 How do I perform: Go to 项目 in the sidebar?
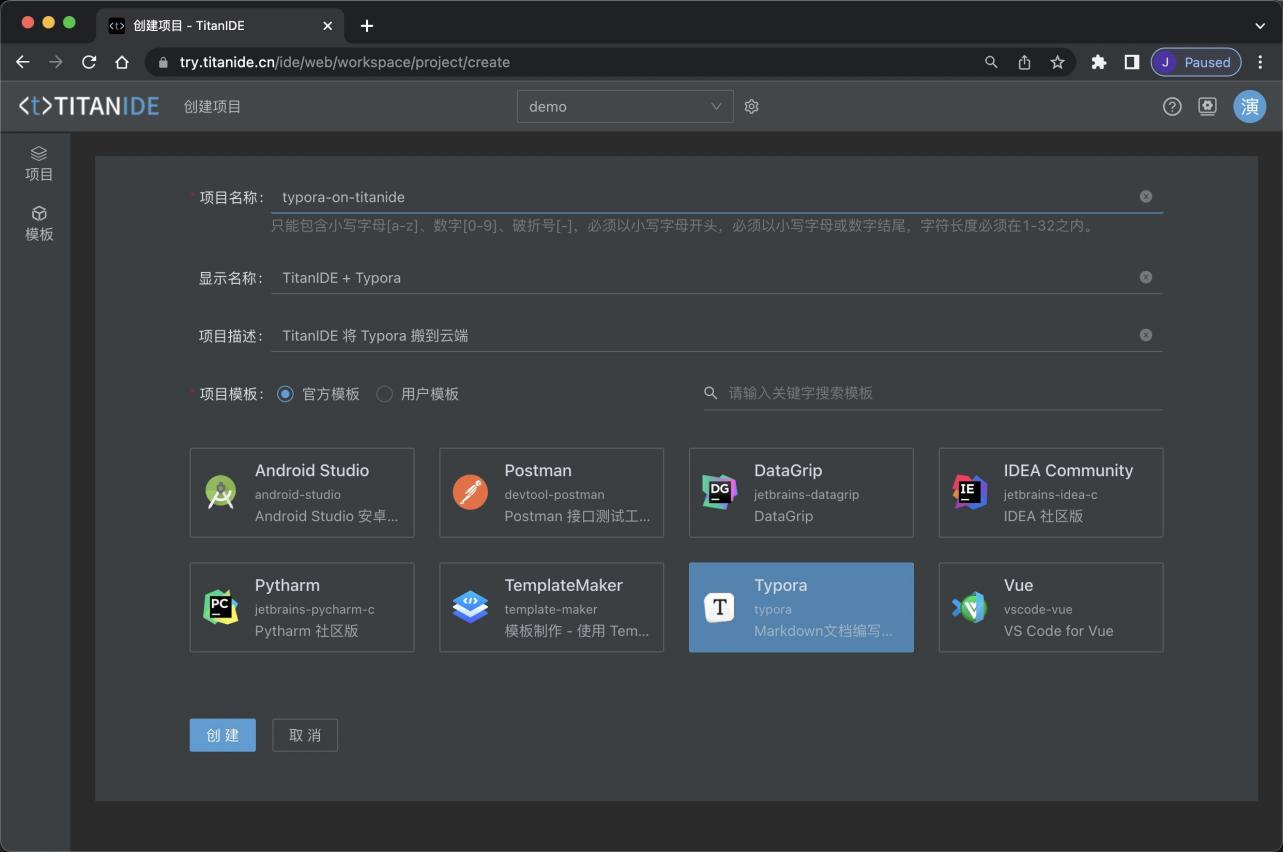click(39, 163)
